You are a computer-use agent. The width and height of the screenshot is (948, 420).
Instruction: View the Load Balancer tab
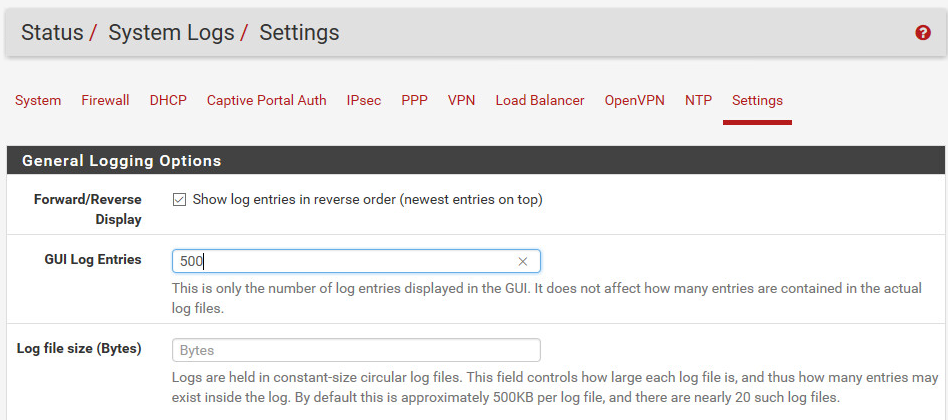click(540, 100)
